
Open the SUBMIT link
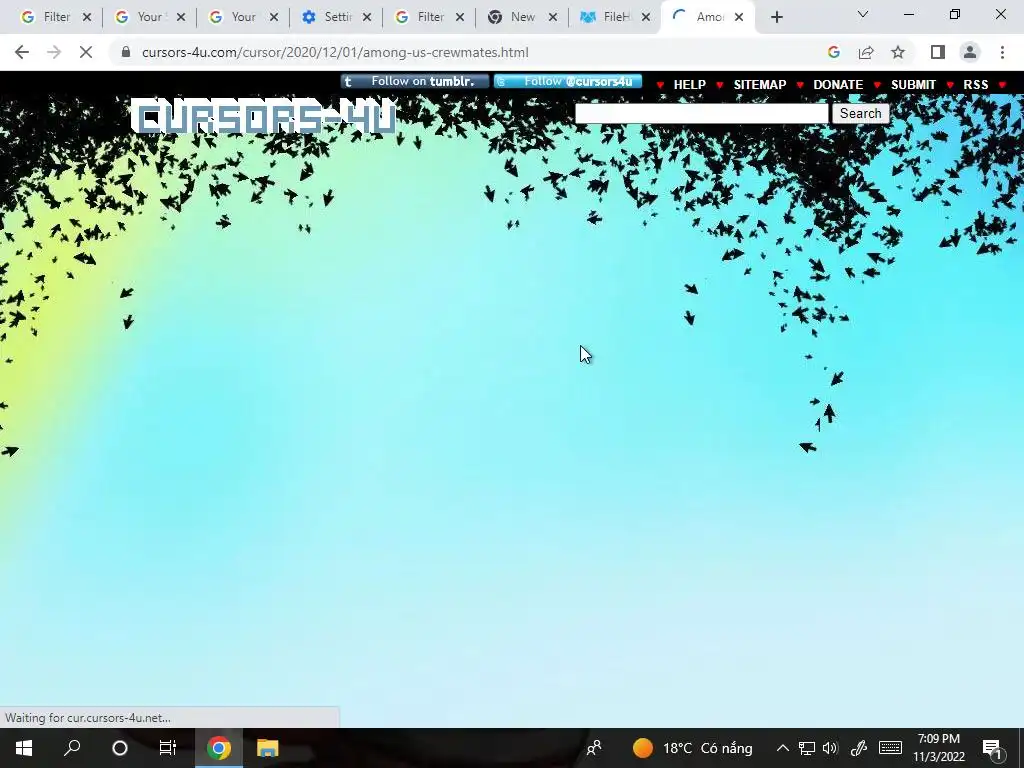coord(913,85)
